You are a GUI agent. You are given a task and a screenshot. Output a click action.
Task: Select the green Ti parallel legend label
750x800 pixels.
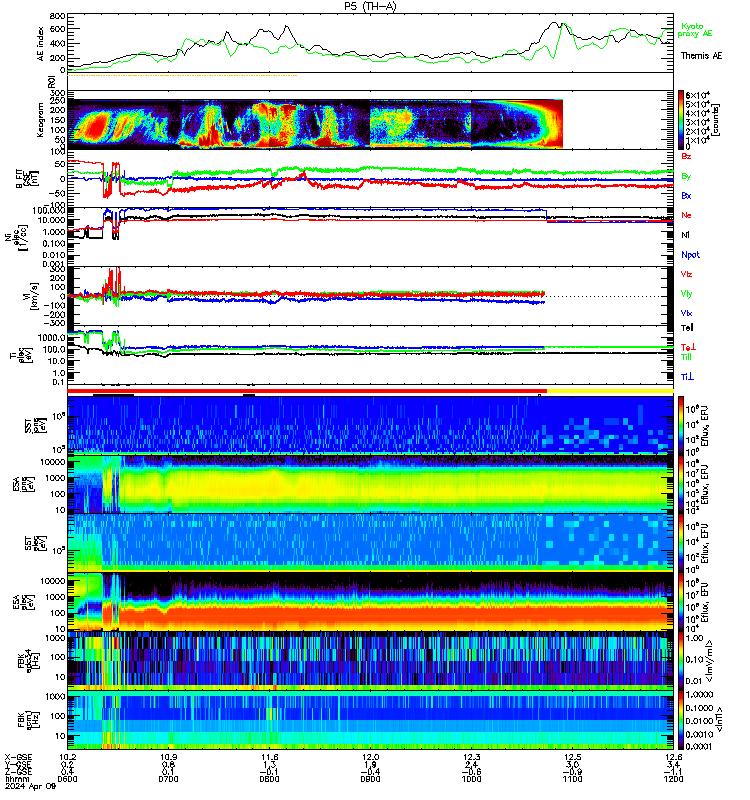687,357
